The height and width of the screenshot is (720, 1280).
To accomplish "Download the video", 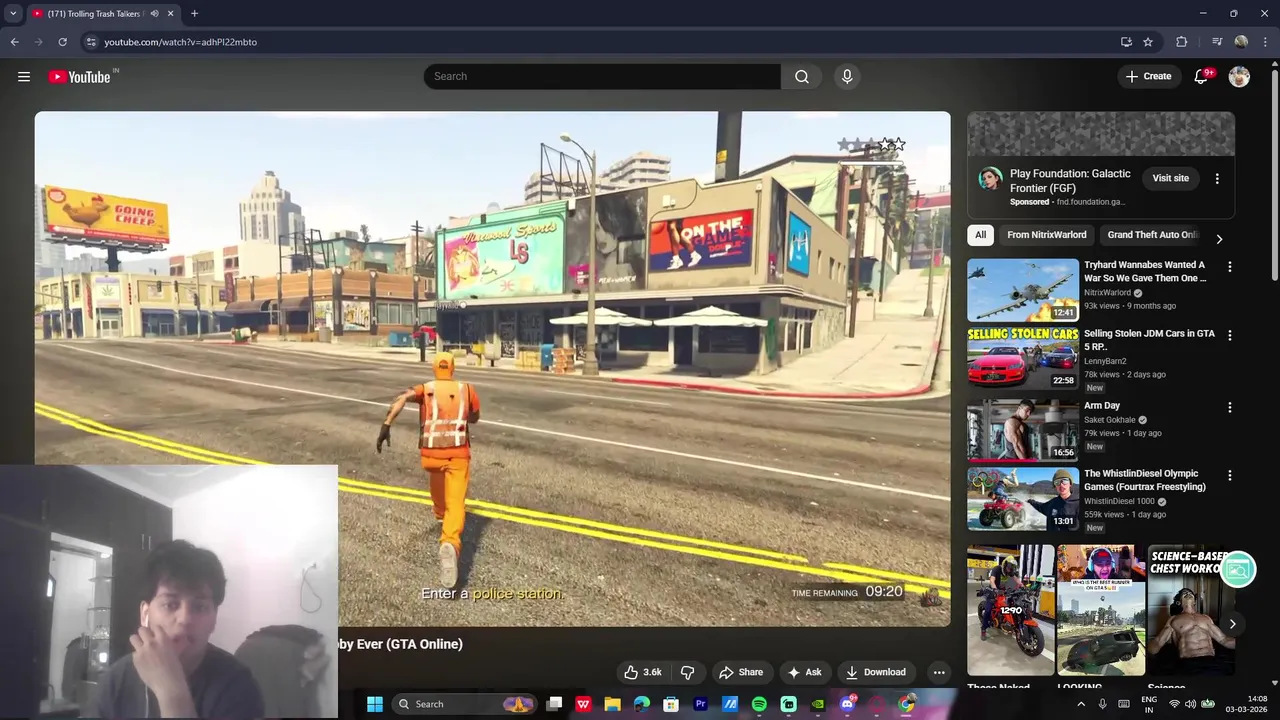I will pos(876,673).
